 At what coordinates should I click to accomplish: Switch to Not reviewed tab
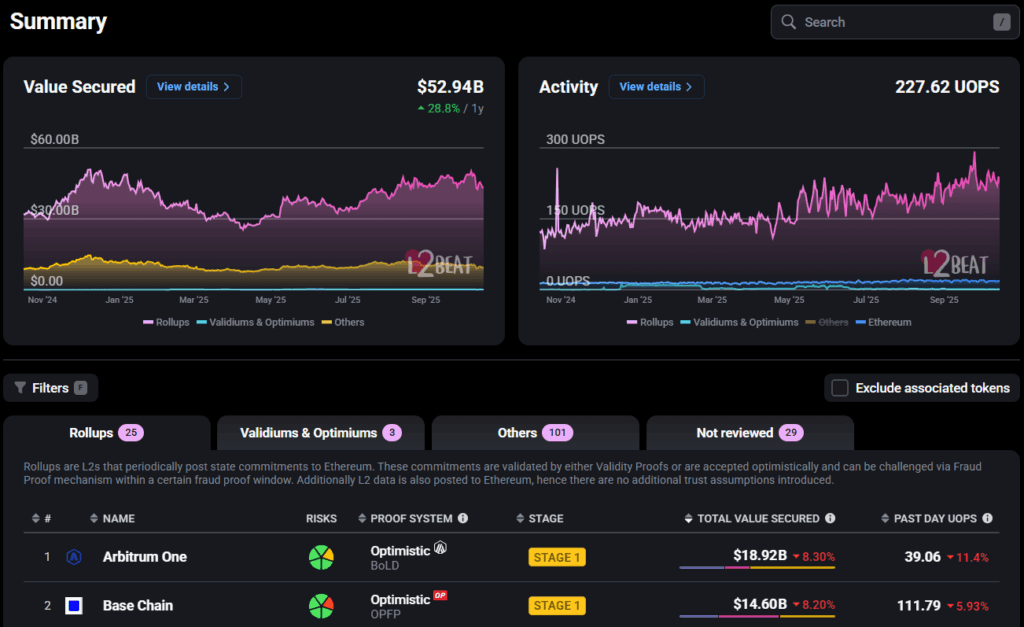pyautogui.click(x=750, y=432)
